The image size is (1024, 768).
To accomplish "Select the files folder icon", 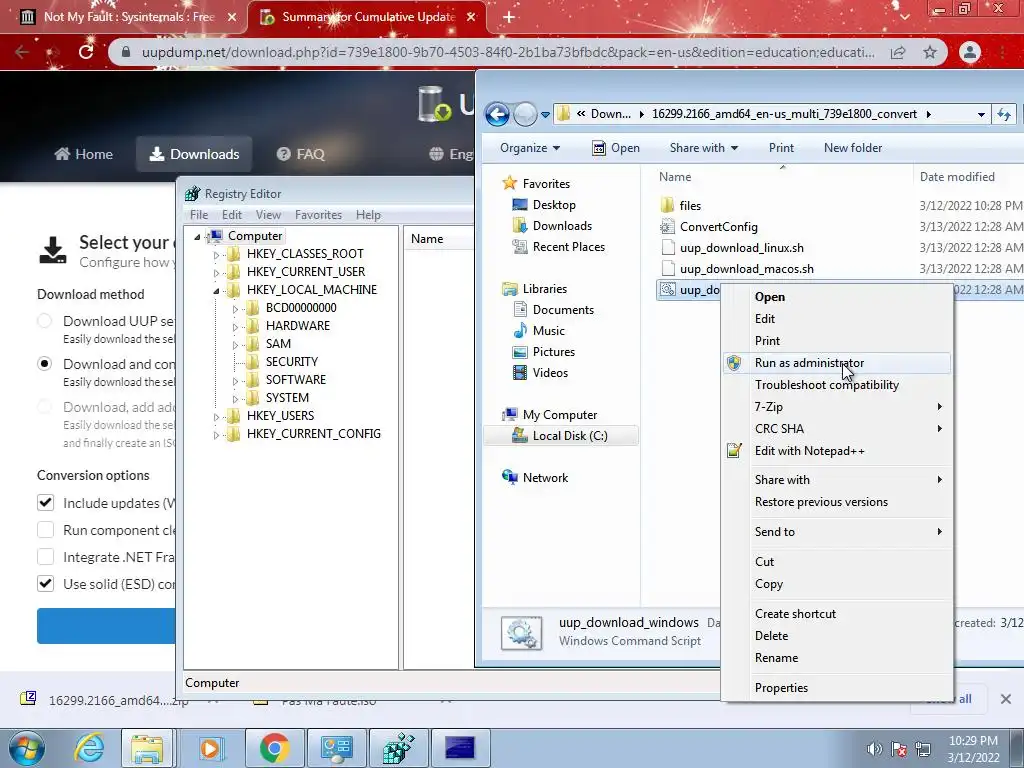I will [667, 206].
